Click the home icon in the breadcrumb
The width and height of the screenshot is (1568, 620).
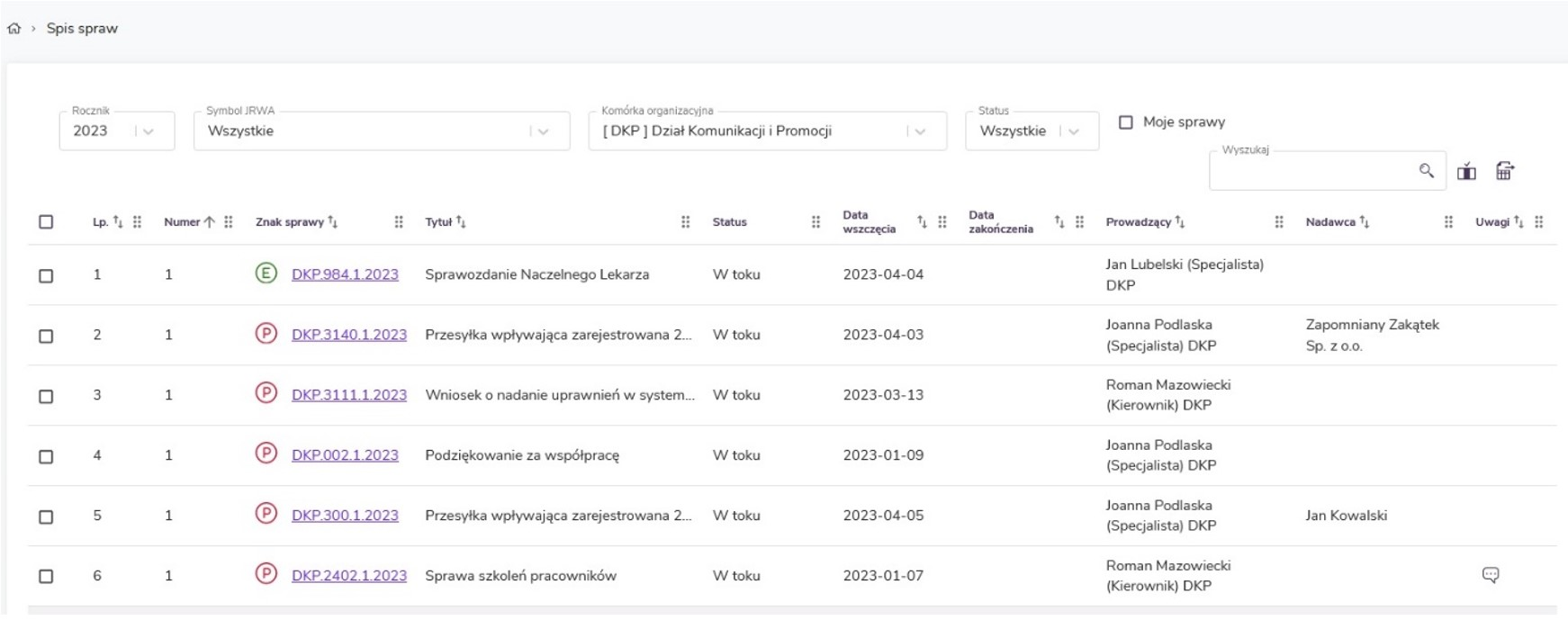click(x=14, y=29)
